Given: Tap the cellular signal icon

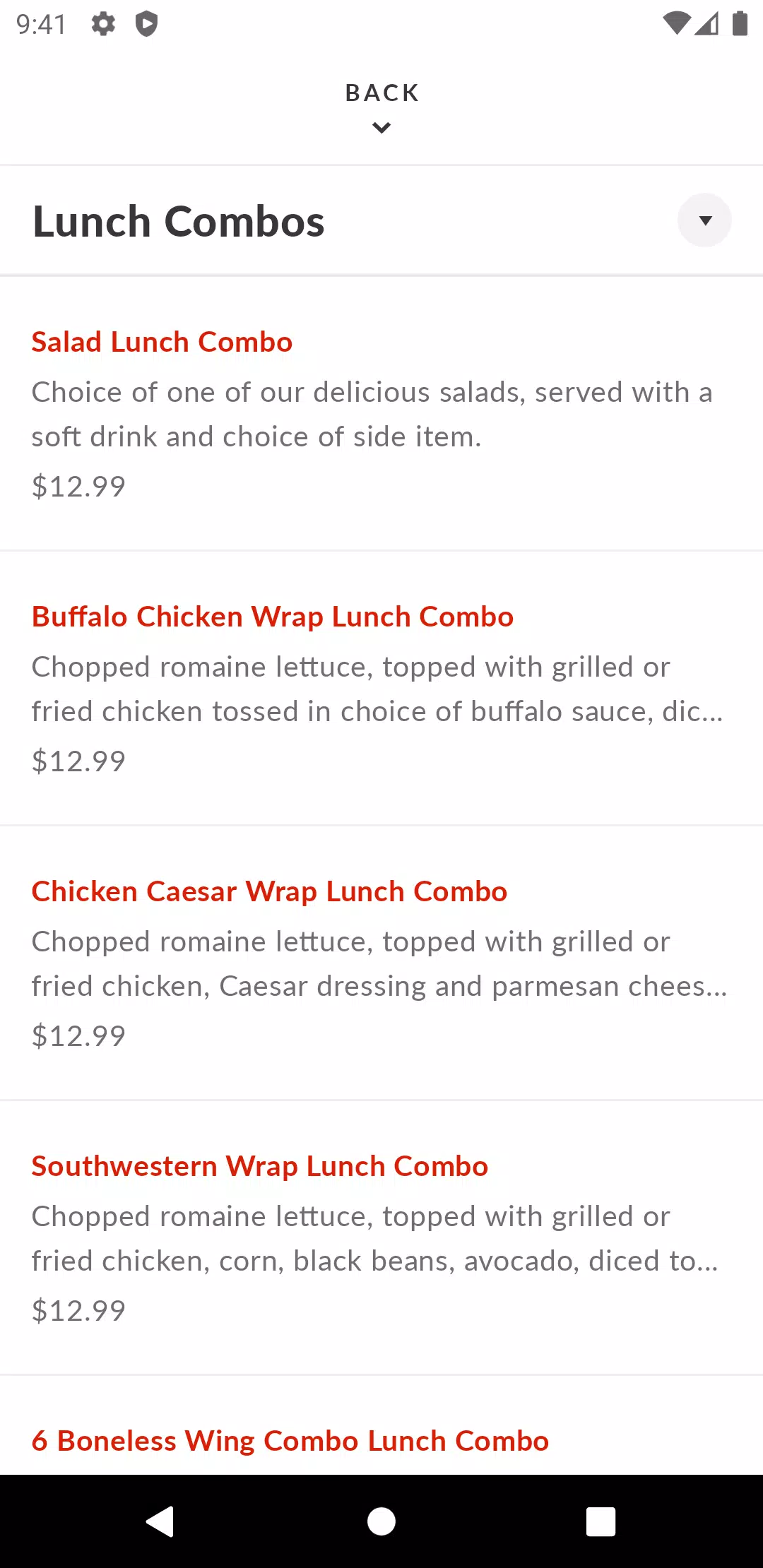Looking at the screenshot, I should click(707, 23).
